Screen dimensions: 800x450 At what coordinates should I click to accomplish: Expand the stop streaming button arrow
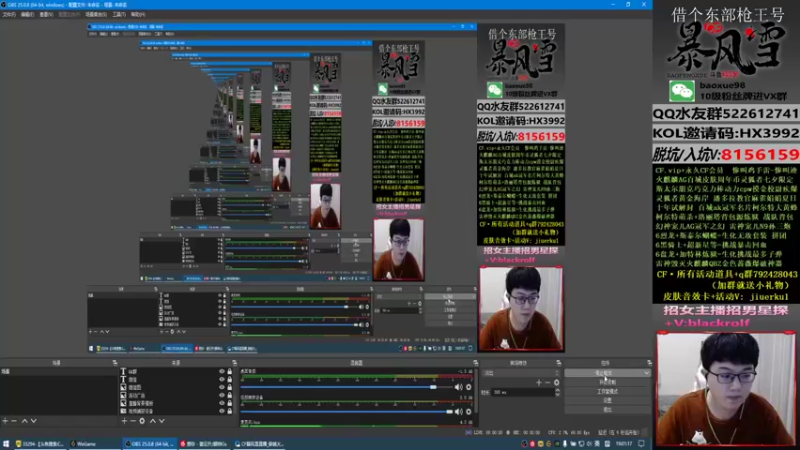click(646, 373)
